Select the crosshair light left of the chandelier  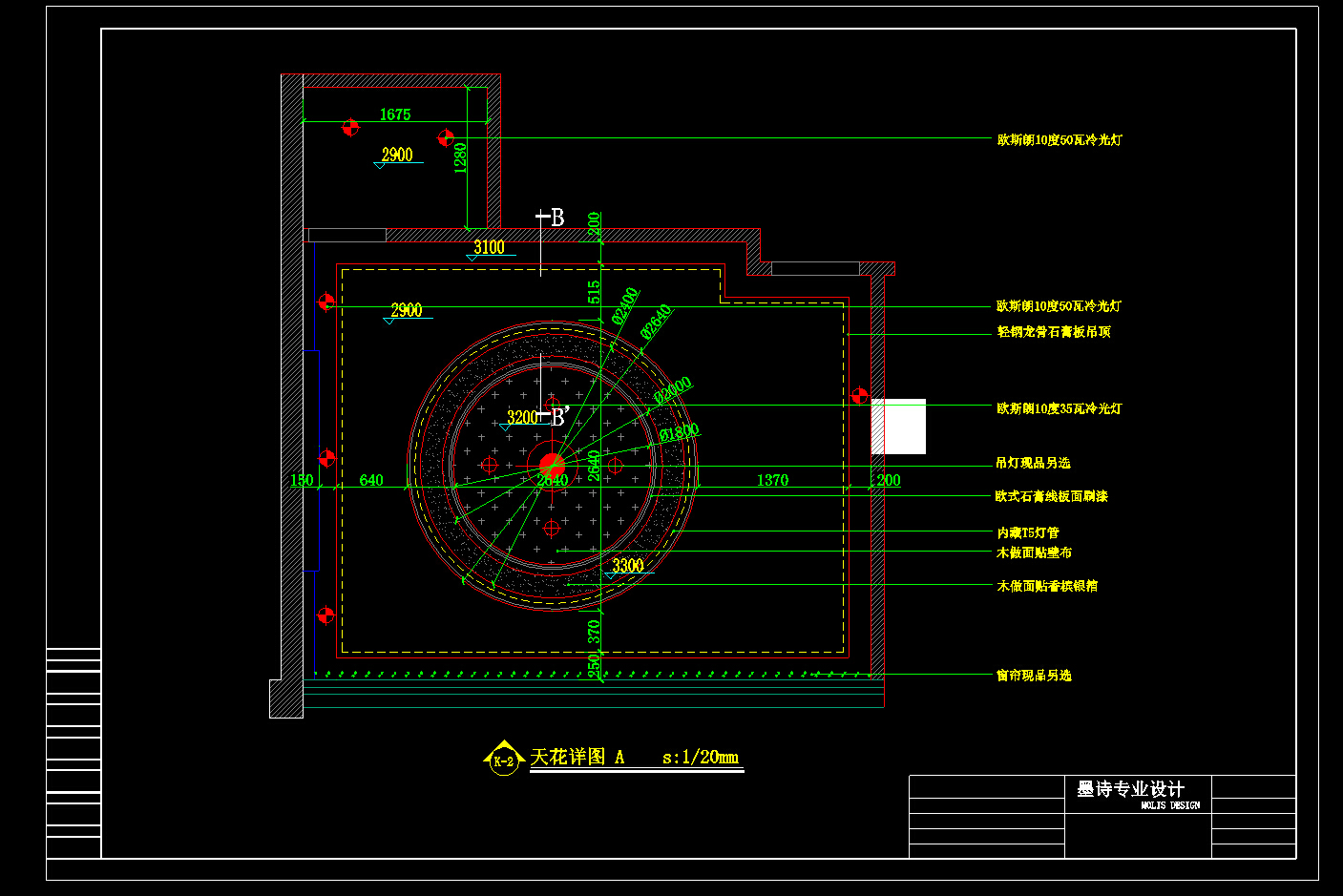[x=490, y=465]
